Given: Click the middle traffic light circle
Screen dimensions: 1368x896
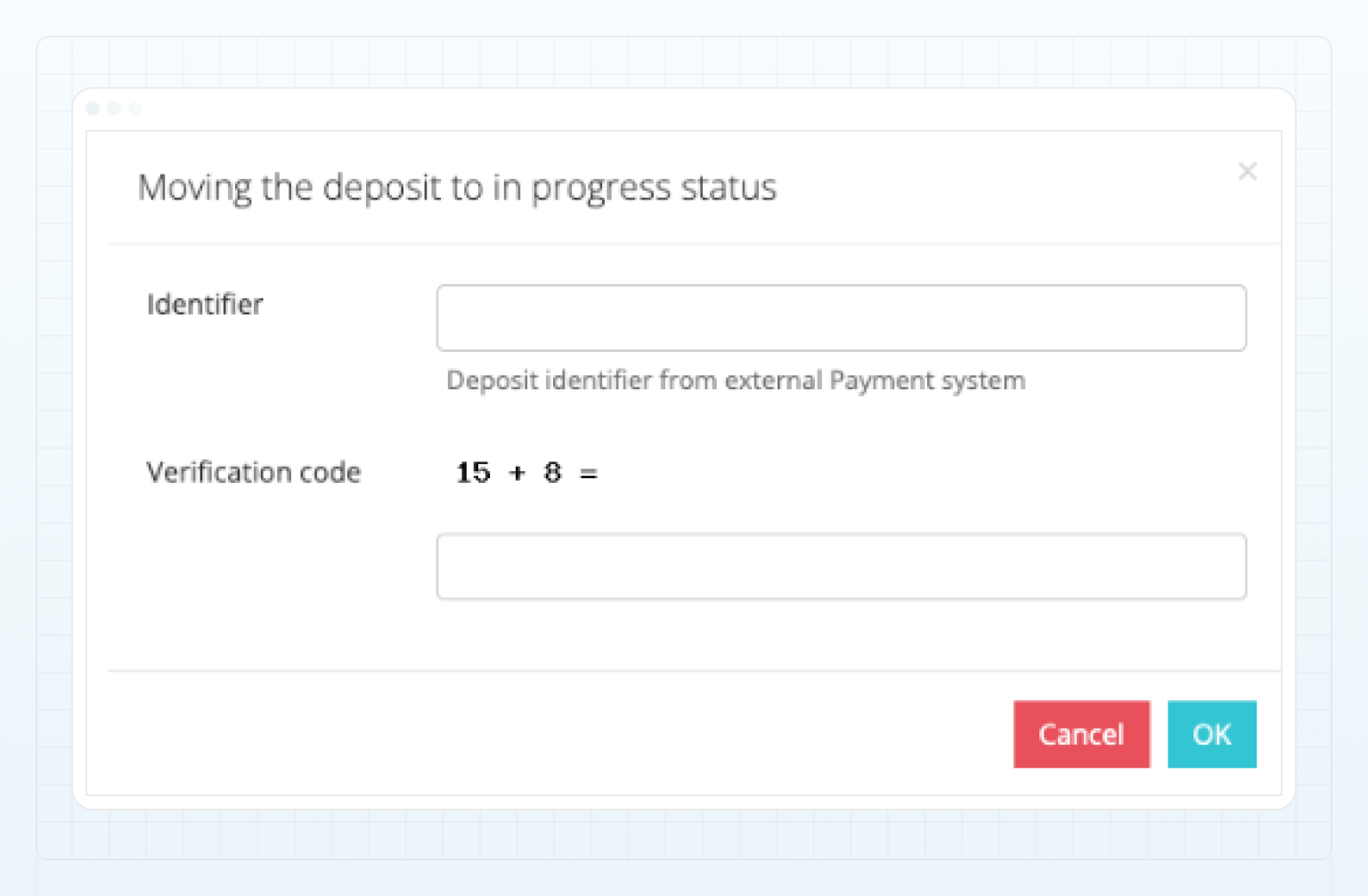Looking at the screenshot, I should click(114, 109).
